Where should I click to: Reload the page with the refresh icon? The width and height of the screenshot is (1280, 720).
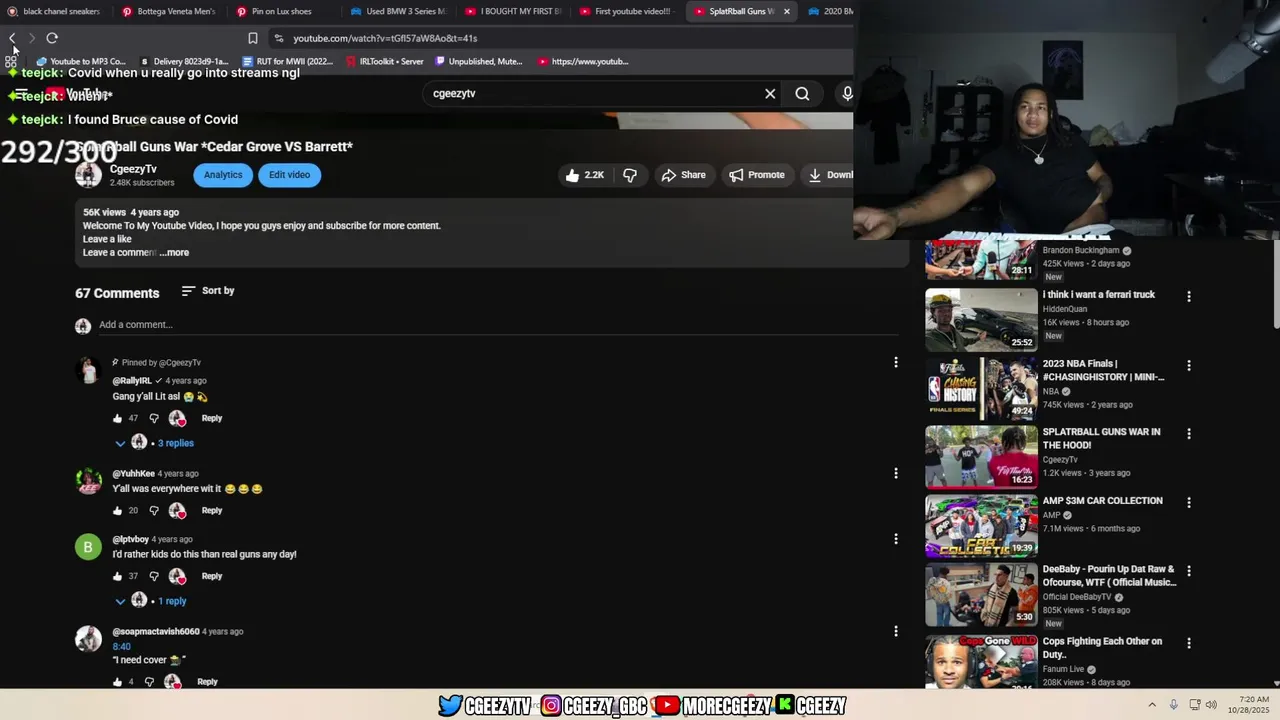[x=52, y=38]
